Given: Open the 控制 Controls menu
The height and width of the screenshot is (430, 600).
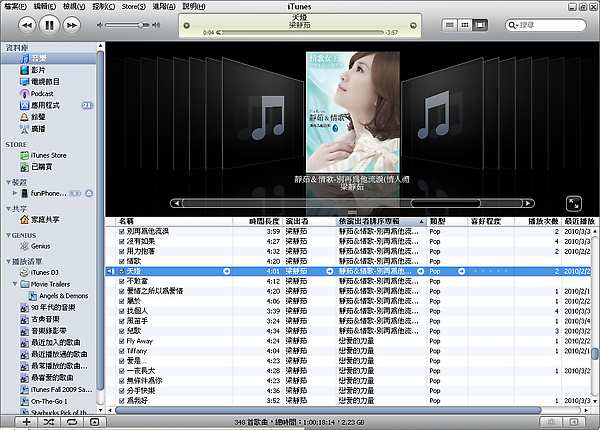Looking at the screenshot, I should [103, 7].
